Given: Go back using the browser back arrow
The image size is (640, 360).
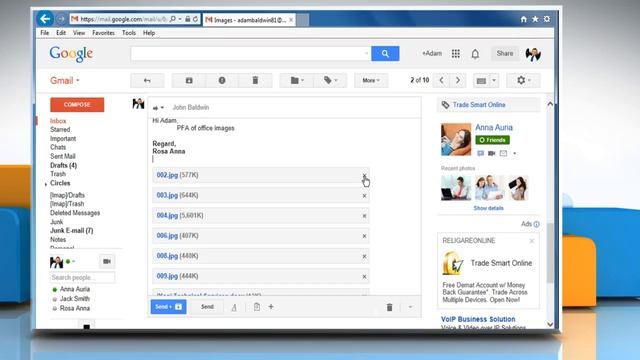Looking at the screenshot, I should tap(45, 18).
